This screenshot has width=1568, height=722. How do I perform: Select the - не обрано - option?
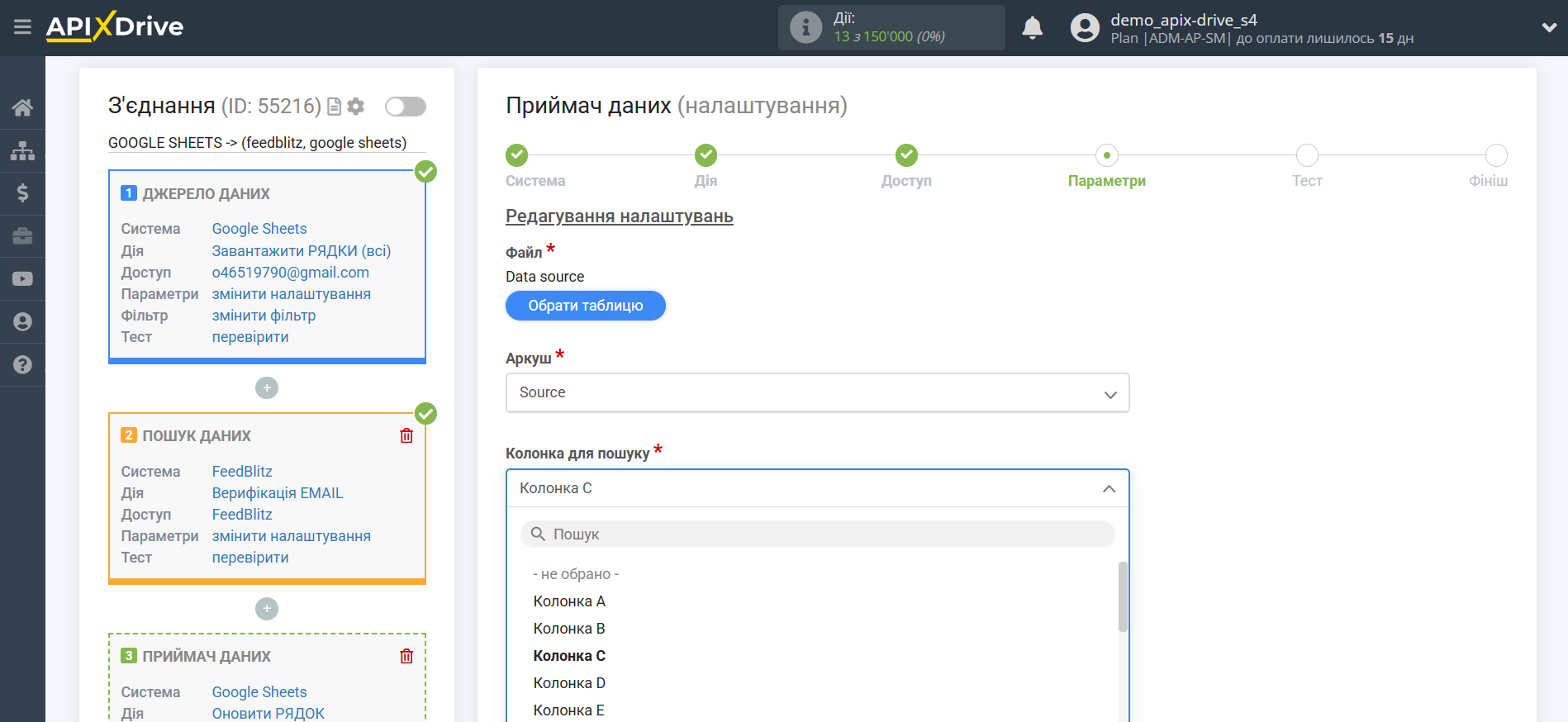click(576, 574)
